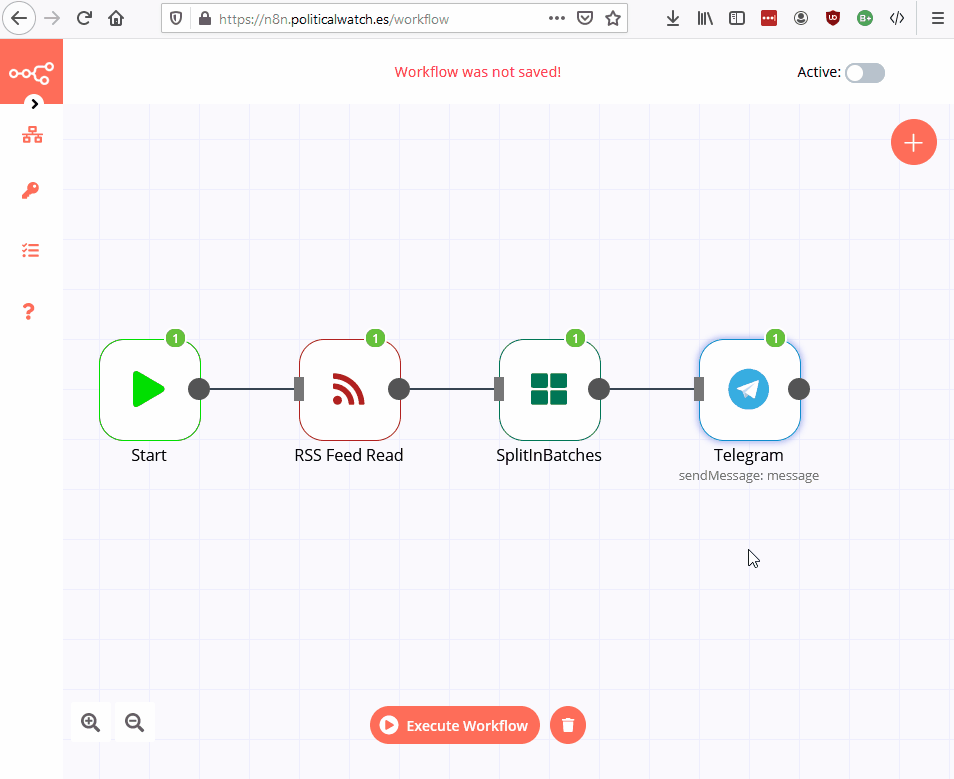
Task: Click the 'RSS Feed Read' label
Action: (x=349, y=455)
